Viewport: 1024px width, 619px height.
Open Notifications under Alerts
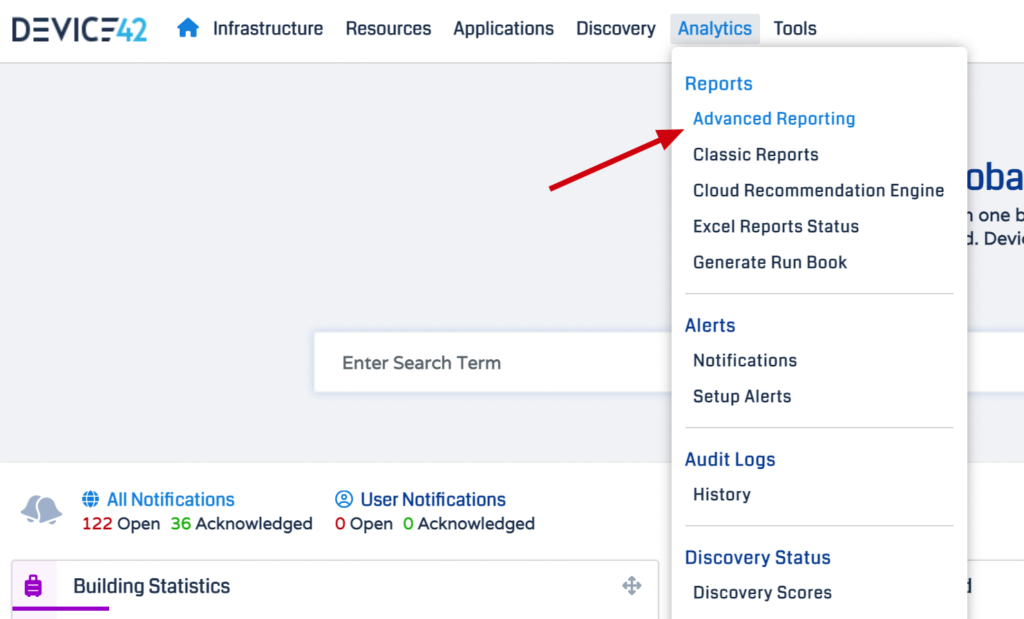coord(744,360)
